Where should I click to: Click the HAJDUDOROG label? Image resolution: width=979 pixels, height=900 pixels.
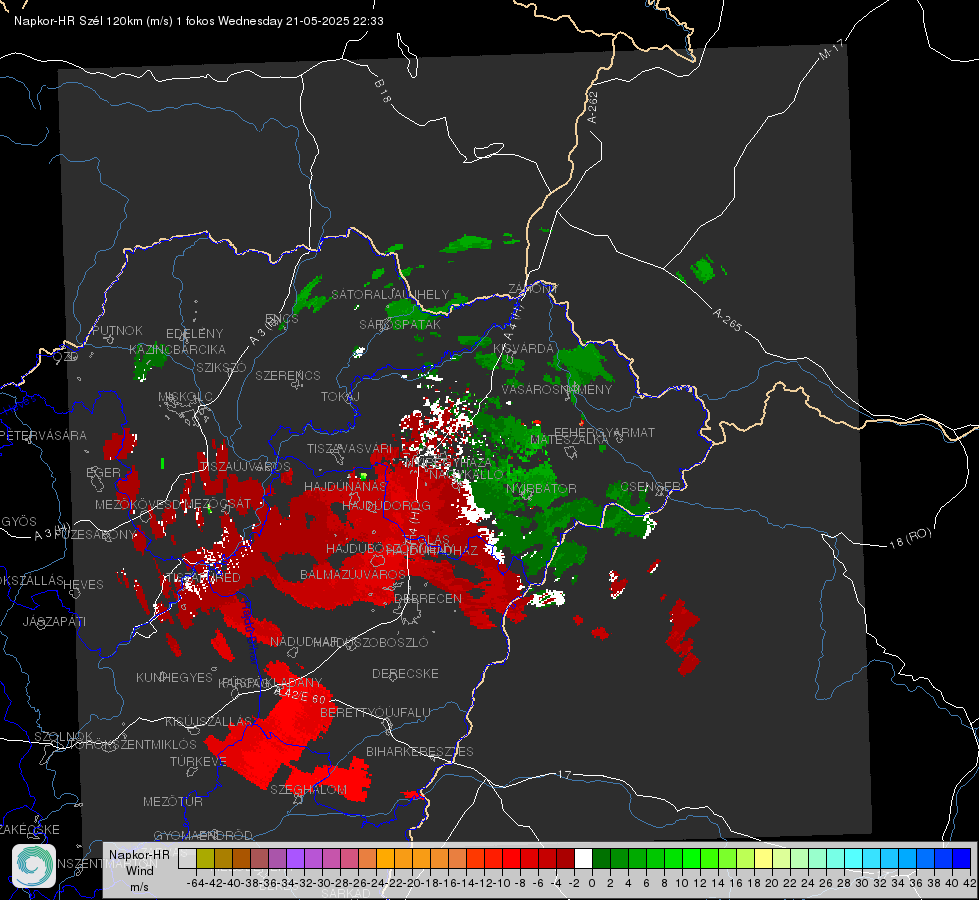386,505
